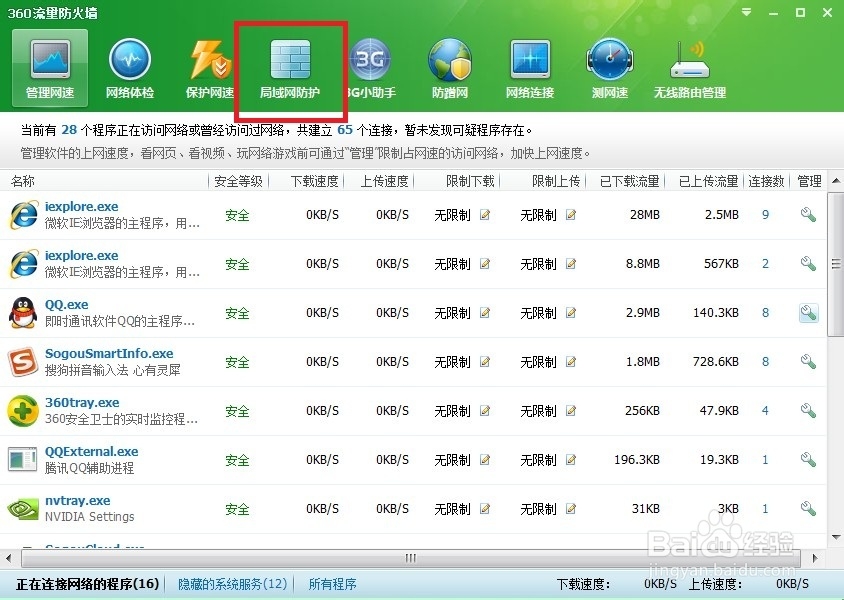
Task: Open the 防蹭网 globe shield icon
Action: pyautogui.click(x=449, y=69)
